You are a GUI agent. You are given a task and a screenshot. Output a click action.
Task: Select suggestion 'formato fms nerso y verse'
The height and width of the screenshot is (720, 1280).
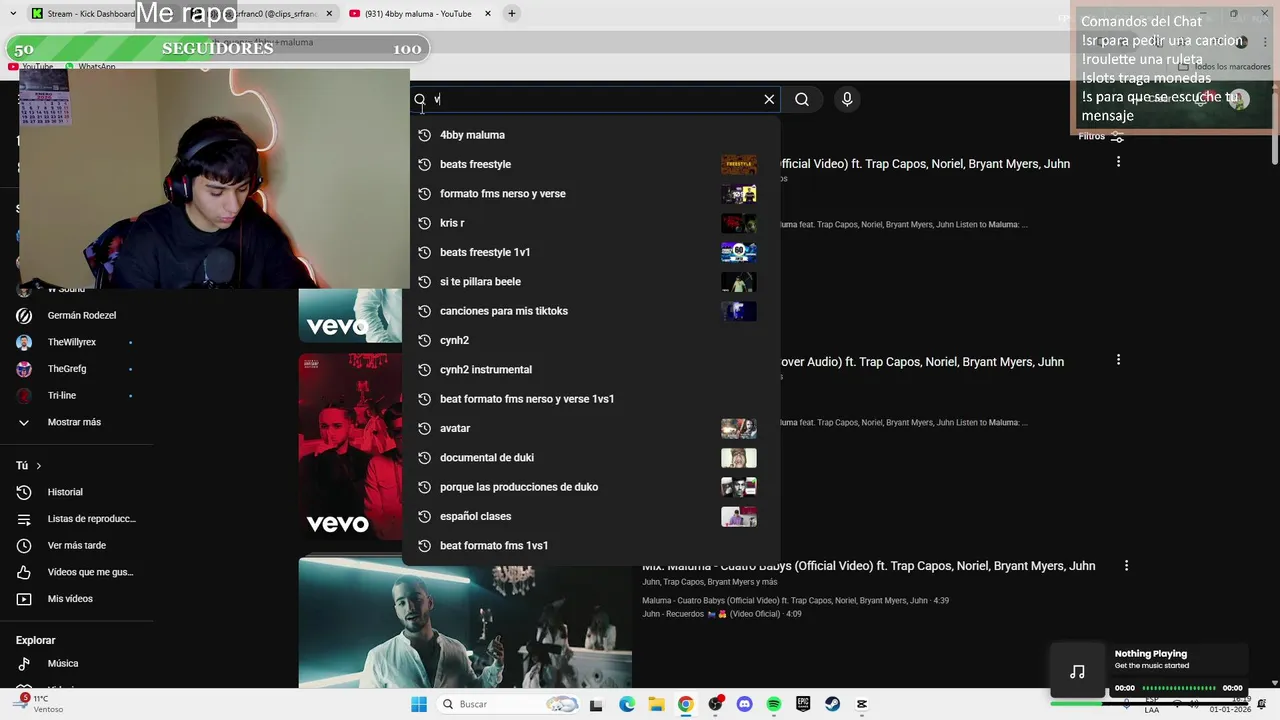tap(592, 194)
